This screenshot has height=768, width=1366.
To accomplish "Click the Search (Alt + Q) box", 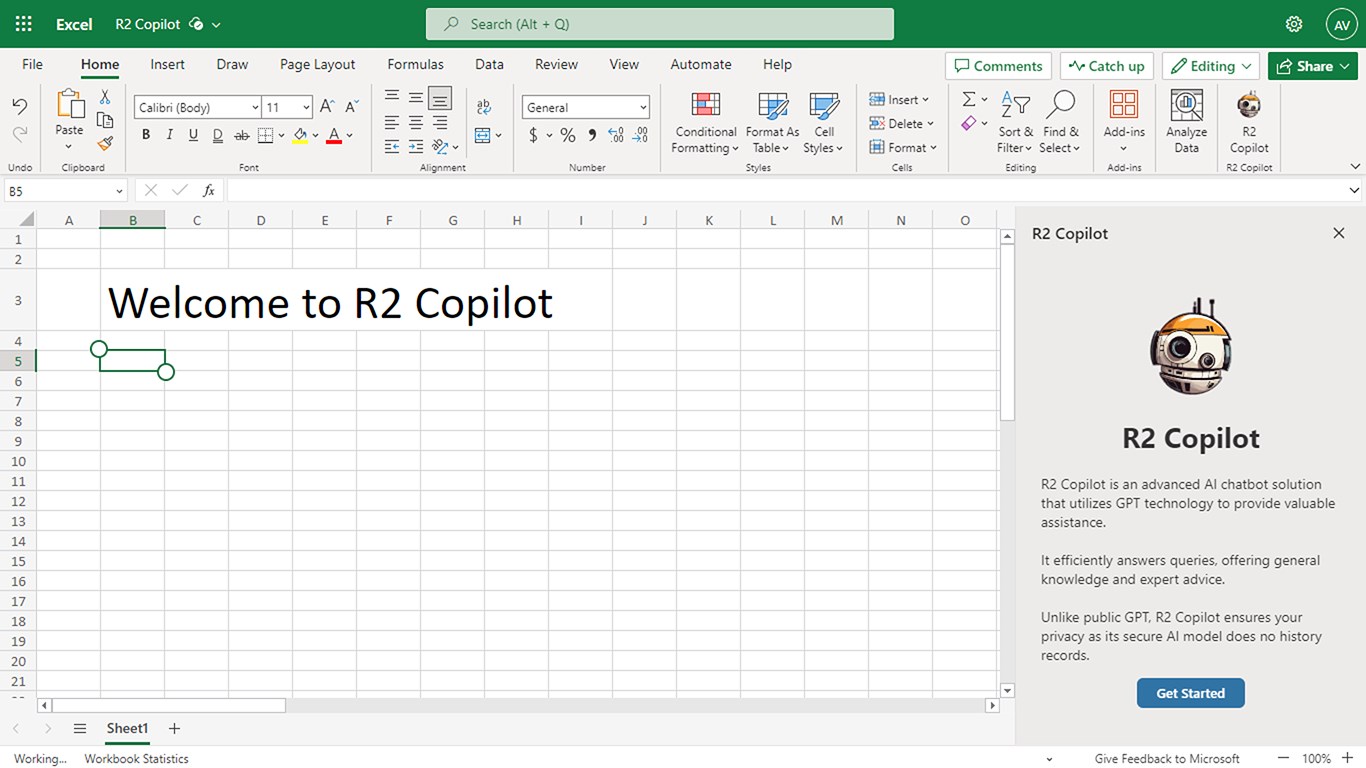I will [x=660, y=24].
